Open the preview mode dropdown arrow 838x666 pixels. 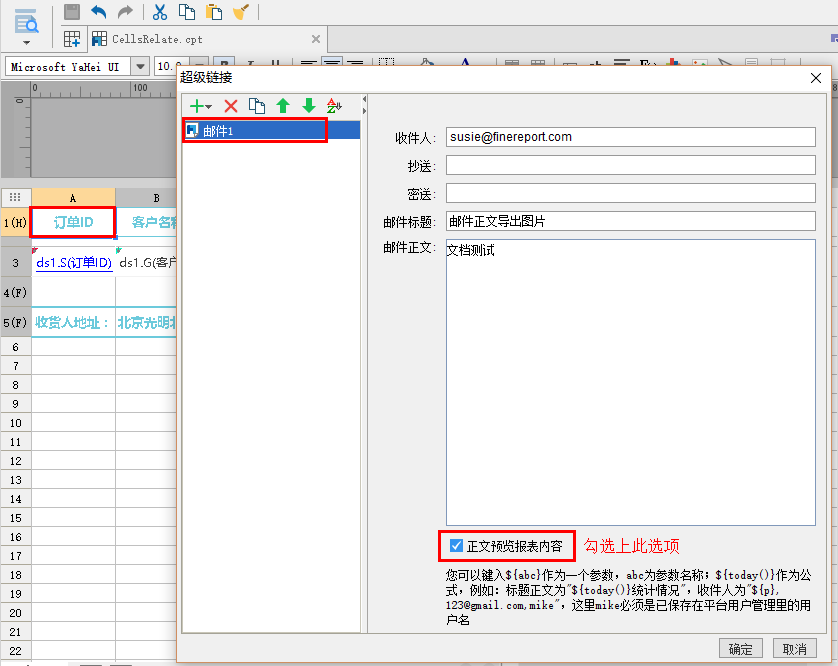tap(26, 43)
